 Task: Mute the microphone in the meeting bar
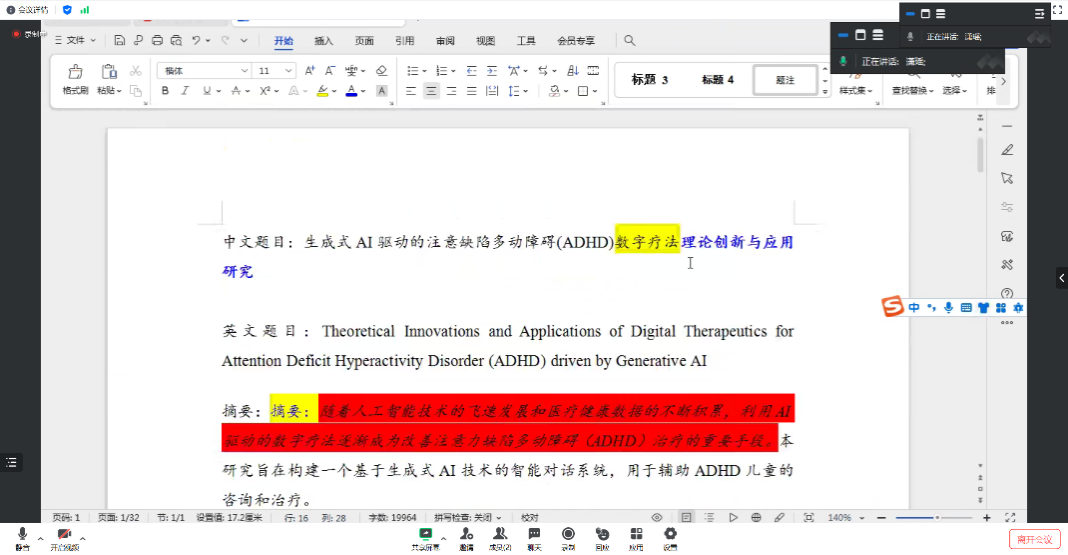click(22, 535)
